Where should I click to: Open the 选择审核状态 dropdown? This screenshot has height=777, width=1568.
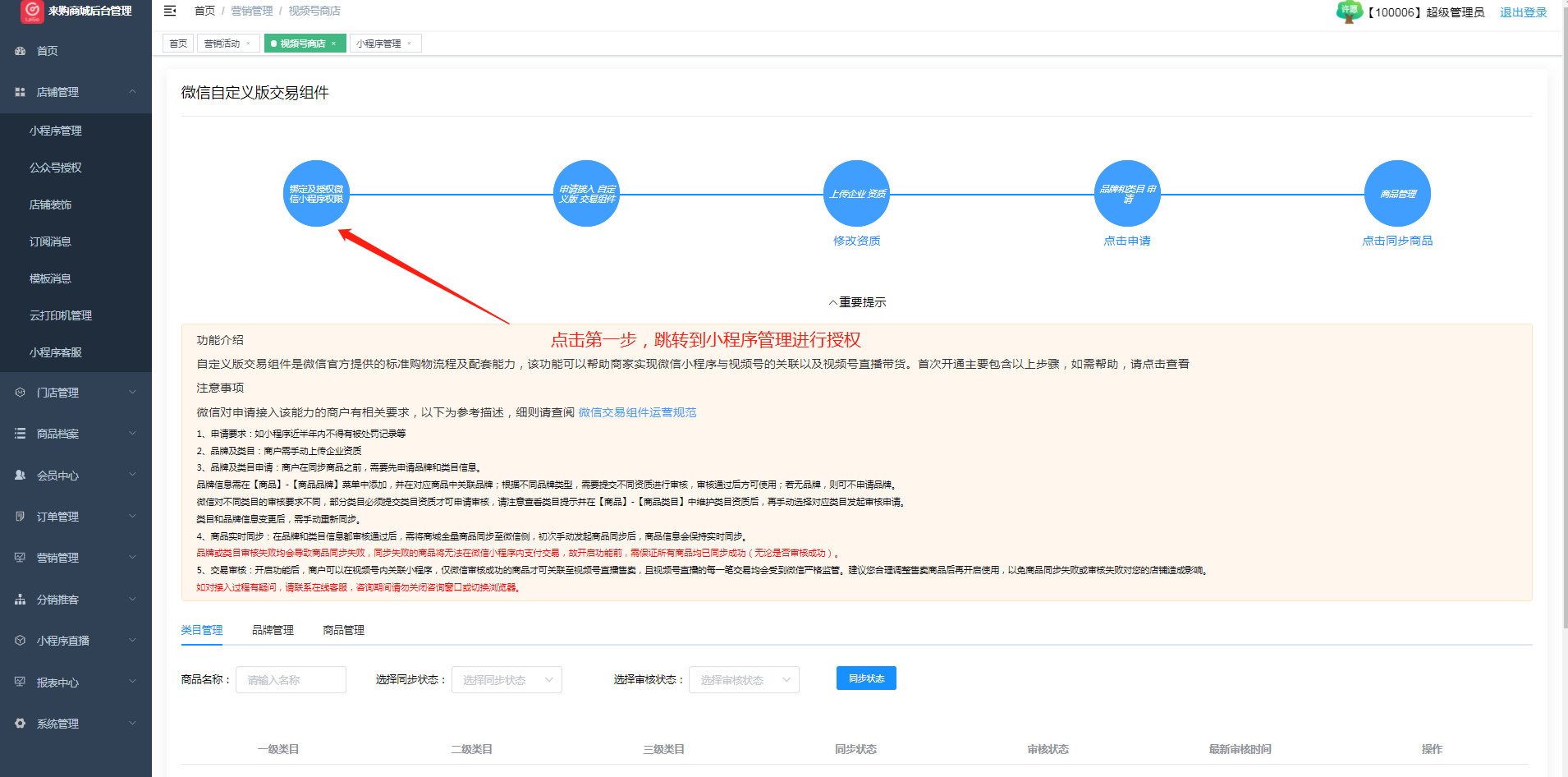tap(744, 680)
